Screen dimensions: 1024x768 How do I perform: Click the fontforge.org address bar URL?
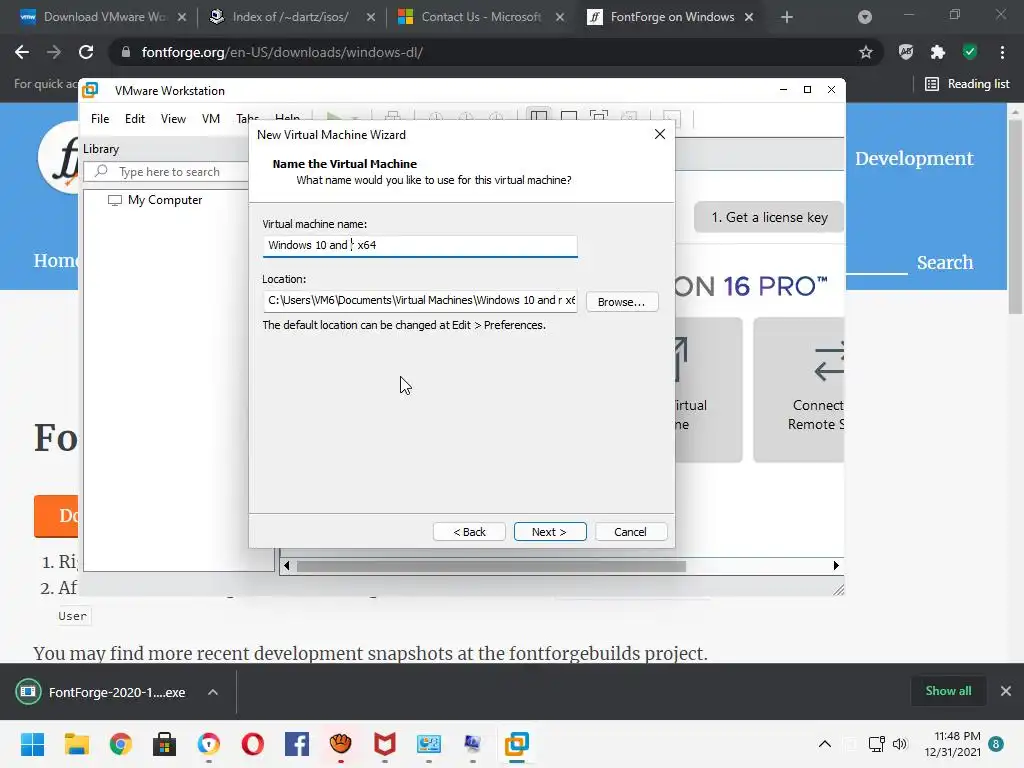coord(282,52)
